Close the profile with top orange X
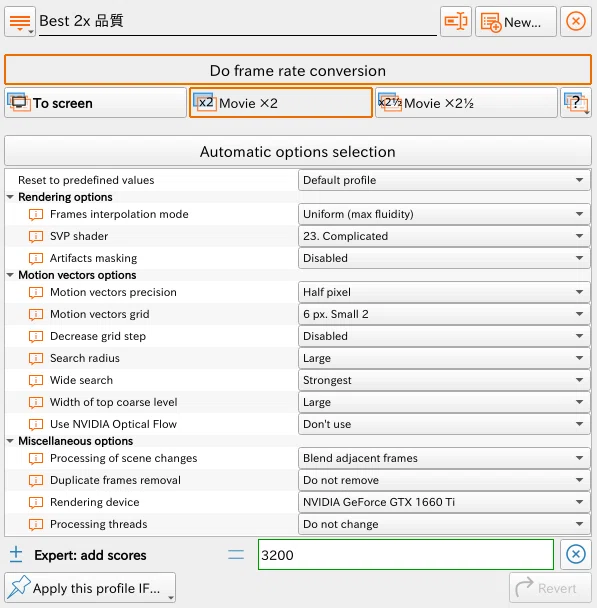The width and height of the screenshot is (597, 608). pyautogui.click(x=576, y=21)
